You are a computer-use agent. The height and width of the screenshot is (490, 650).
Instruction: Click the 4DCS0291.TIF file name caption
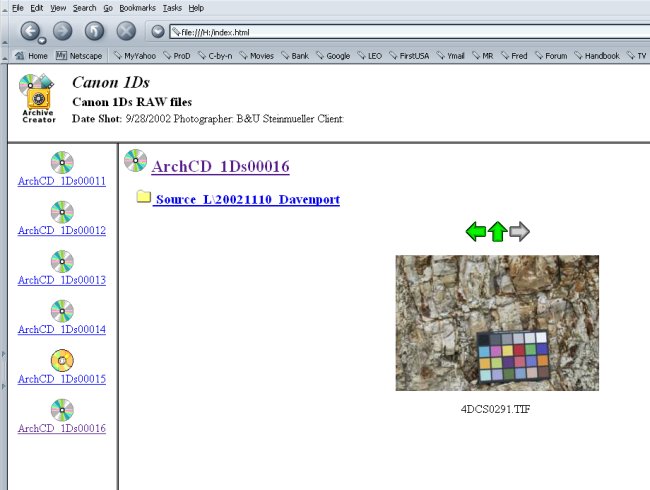pos(495,410)
